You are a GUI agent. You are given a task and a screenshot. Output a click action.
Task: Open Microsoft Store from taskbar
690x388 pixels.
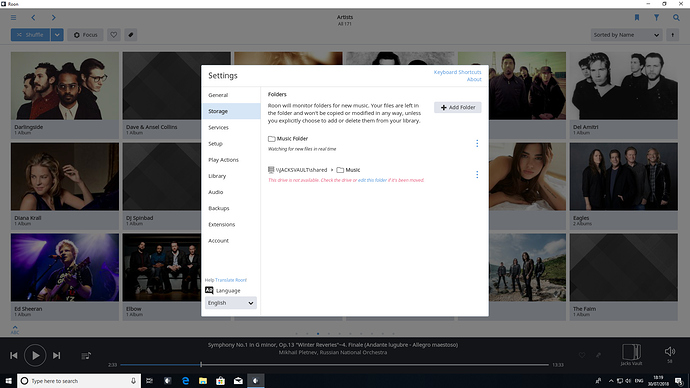pyautogui.click(x=220, y=381)
